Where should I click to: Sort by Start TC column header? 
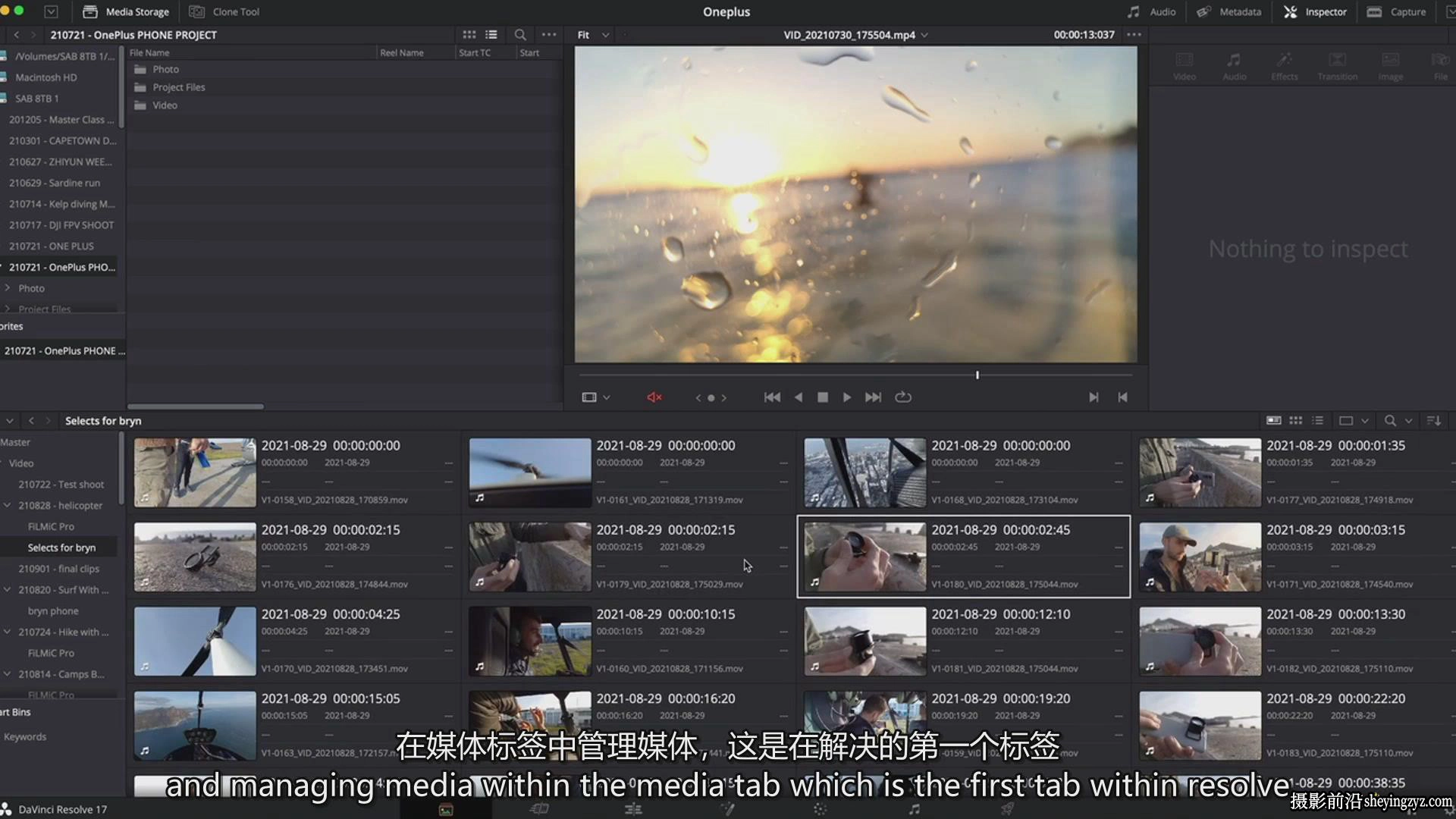coord(475,52)
